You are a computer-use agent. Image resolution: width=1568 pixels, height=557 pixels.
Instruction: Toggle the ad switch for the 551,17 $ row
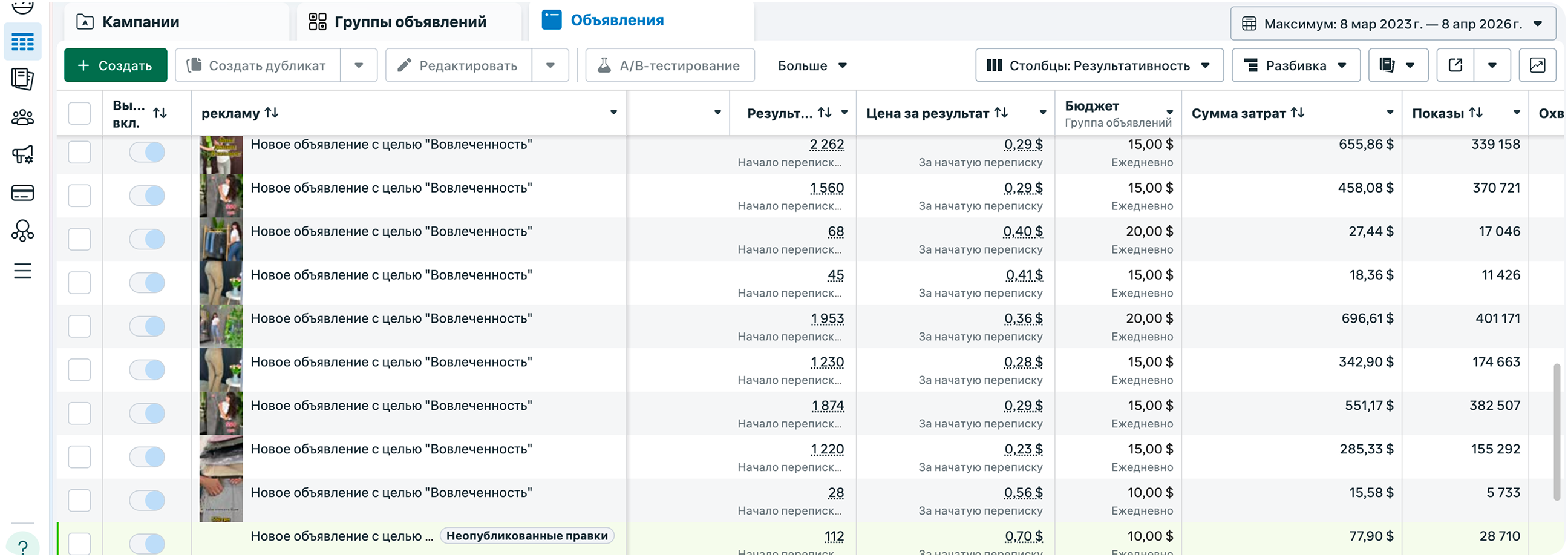(148, 413)
